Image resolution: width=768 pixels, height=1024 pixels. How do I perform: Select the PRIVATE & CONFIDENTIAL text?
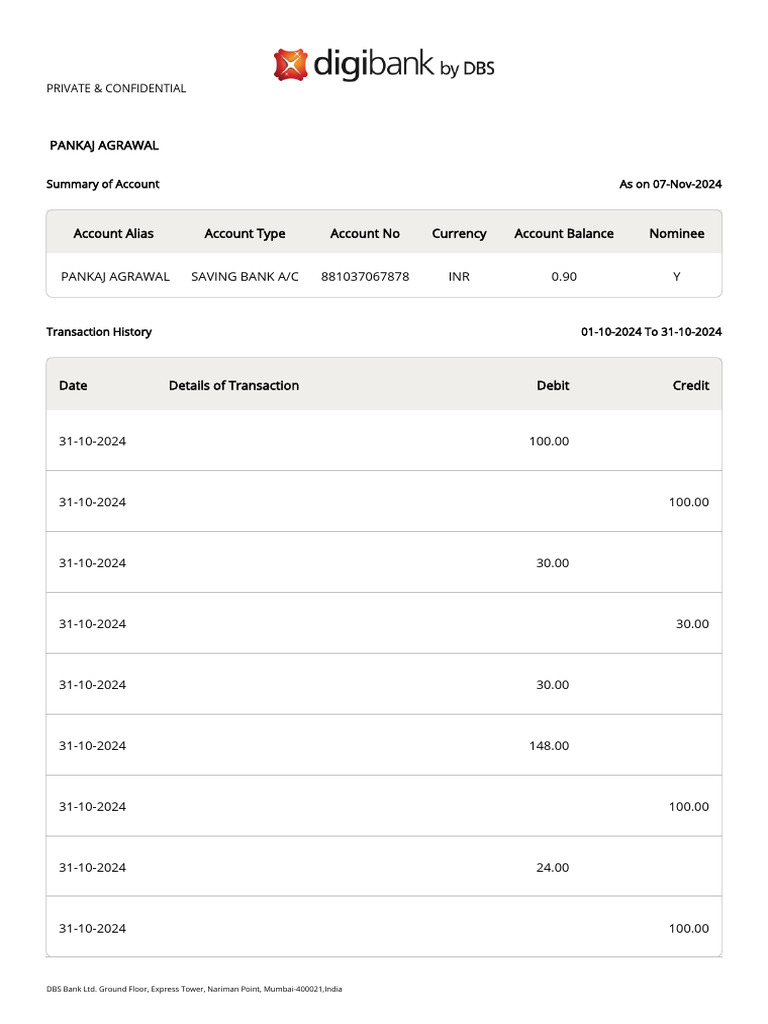[116, 88]
